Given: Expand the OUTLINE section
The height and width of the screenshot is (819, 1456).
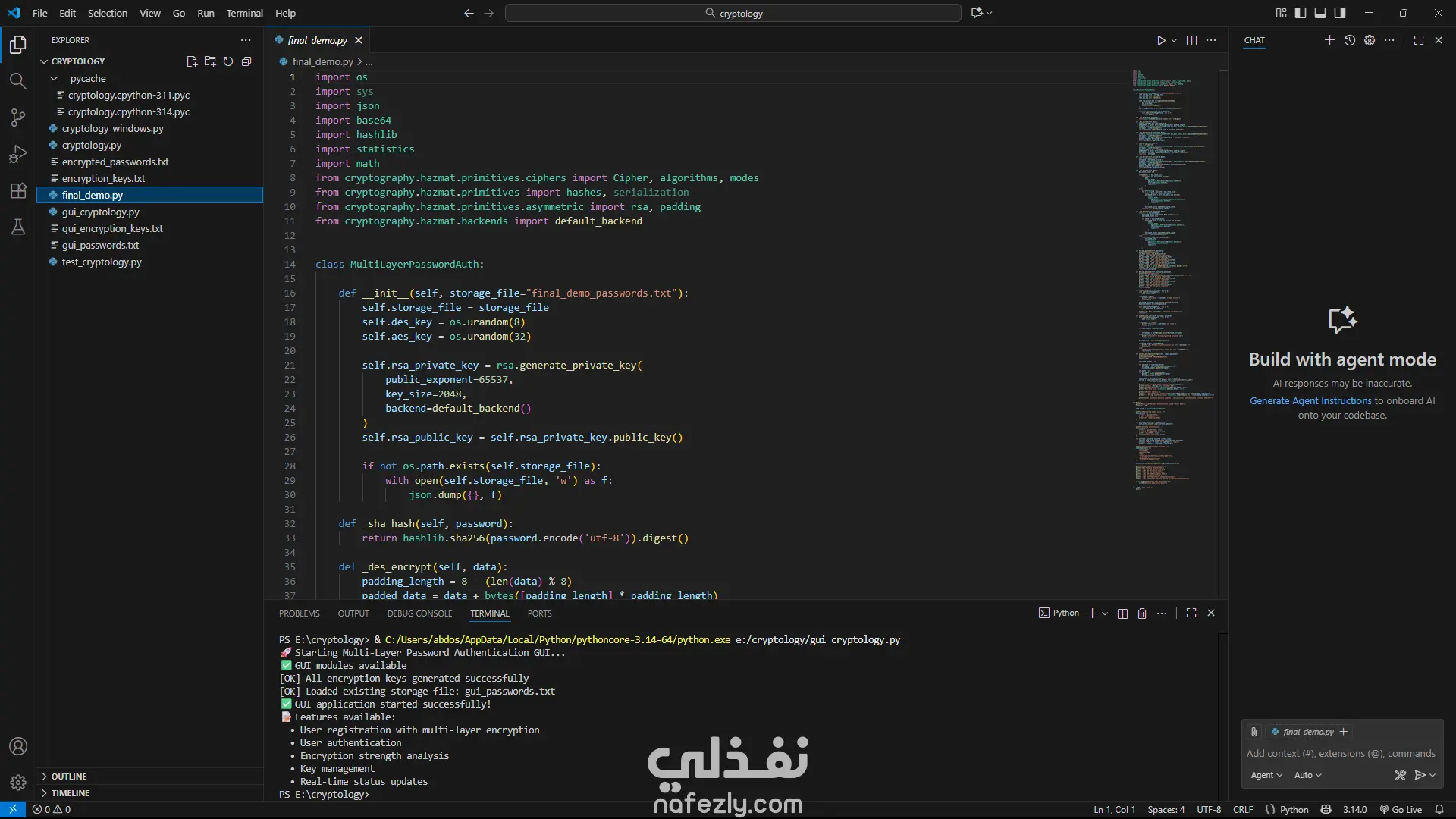Looking at the screenshot, I should (68, 777).
